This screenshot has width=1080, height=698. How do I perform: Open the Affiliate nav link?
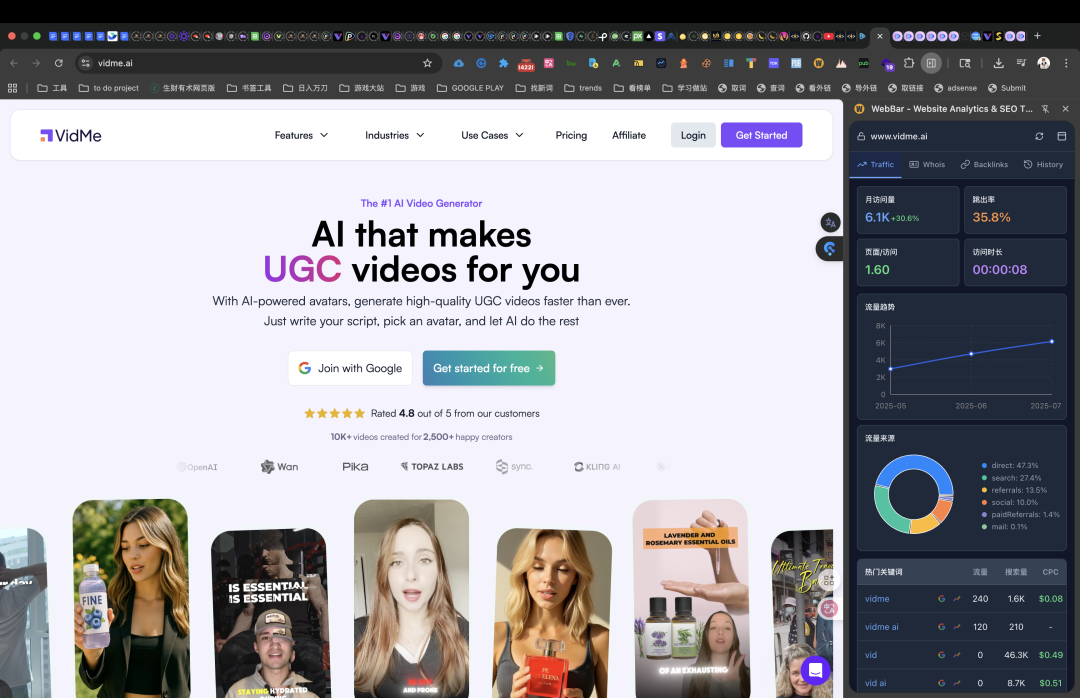(x=629, y=135)
